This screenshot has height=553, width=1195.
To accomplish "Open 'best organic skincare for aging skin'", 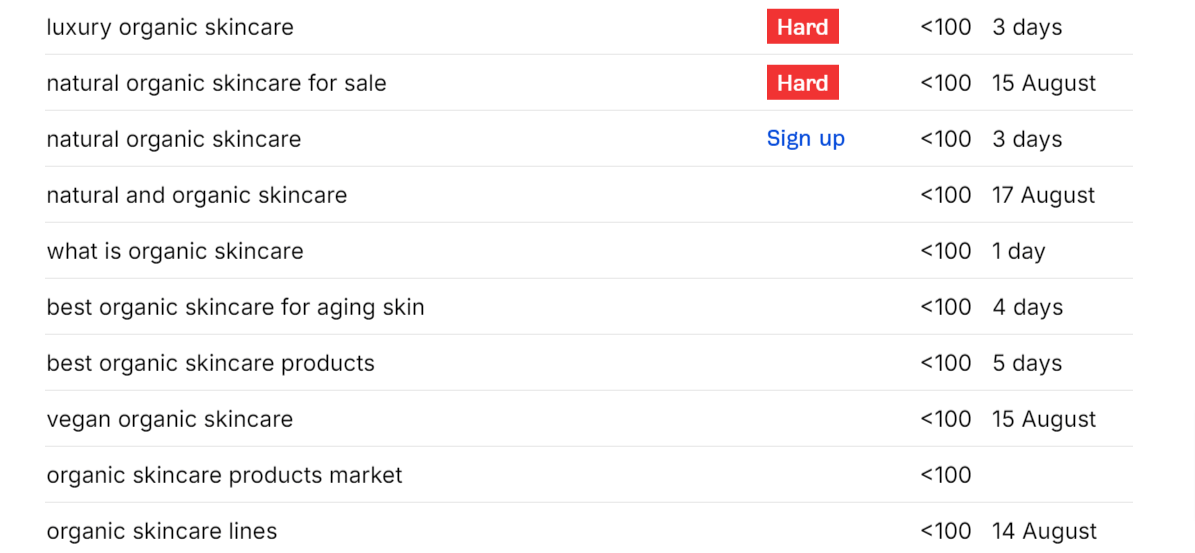I will pyautogui.click(x=235, y=308).
